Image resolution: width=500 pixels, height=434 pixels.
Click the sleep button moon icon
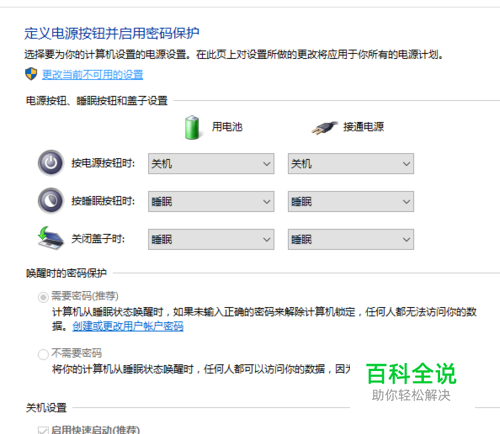tap(51, 201)
